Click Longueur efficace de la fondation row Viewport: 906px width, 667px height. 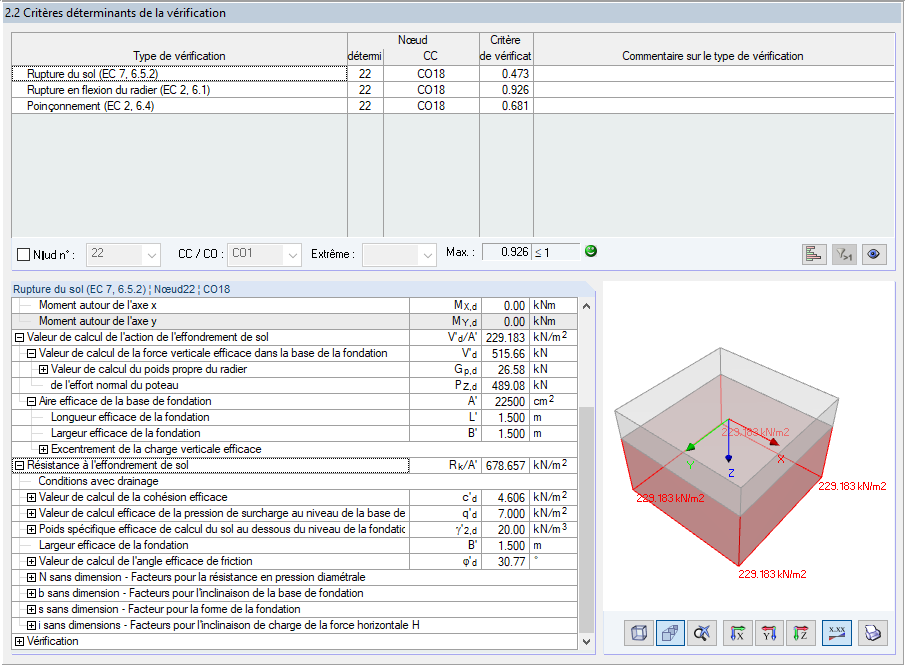pyautogui.click(x=294, y=417)
